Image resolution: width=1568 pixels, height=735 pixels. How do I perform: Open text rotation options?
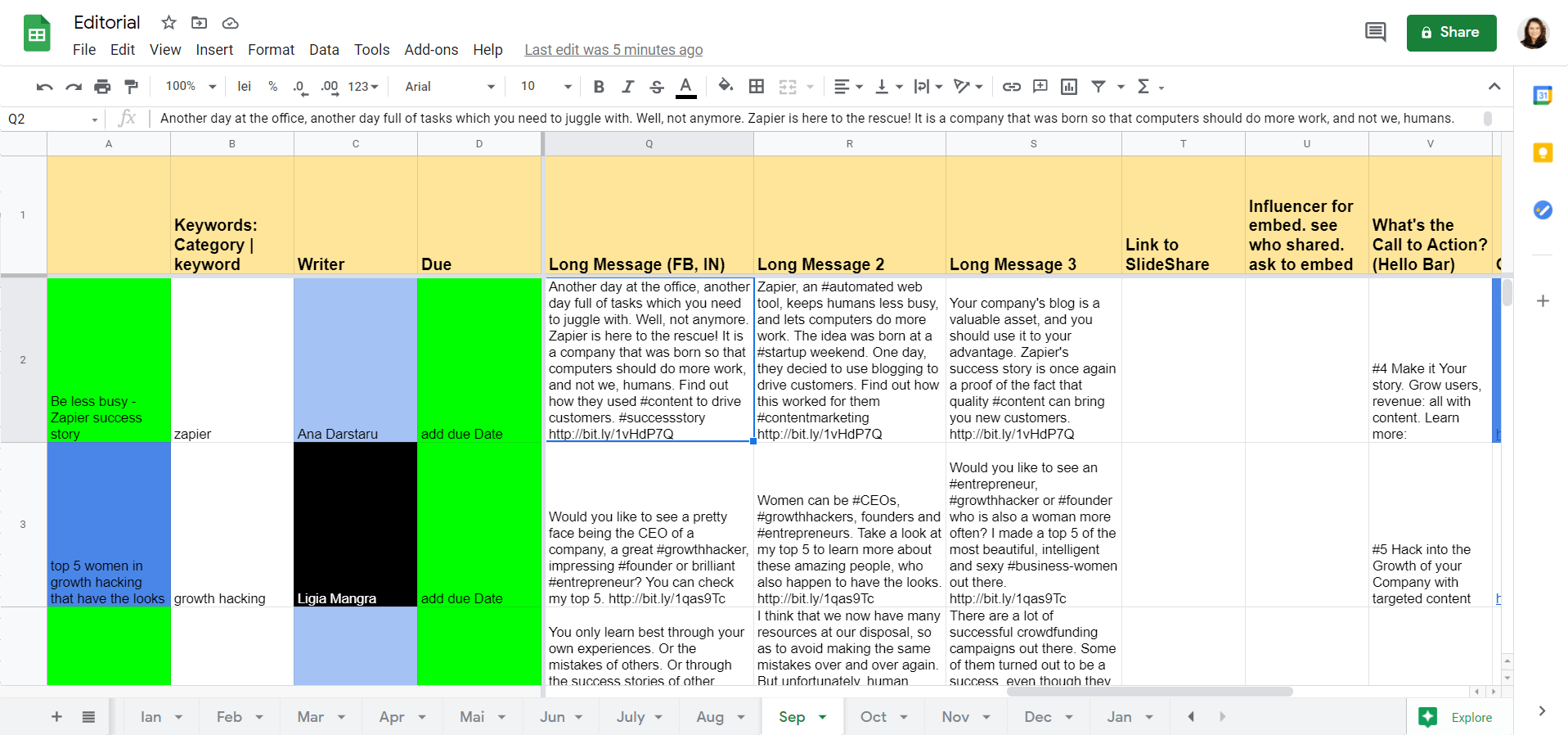(x=968, y=87)
